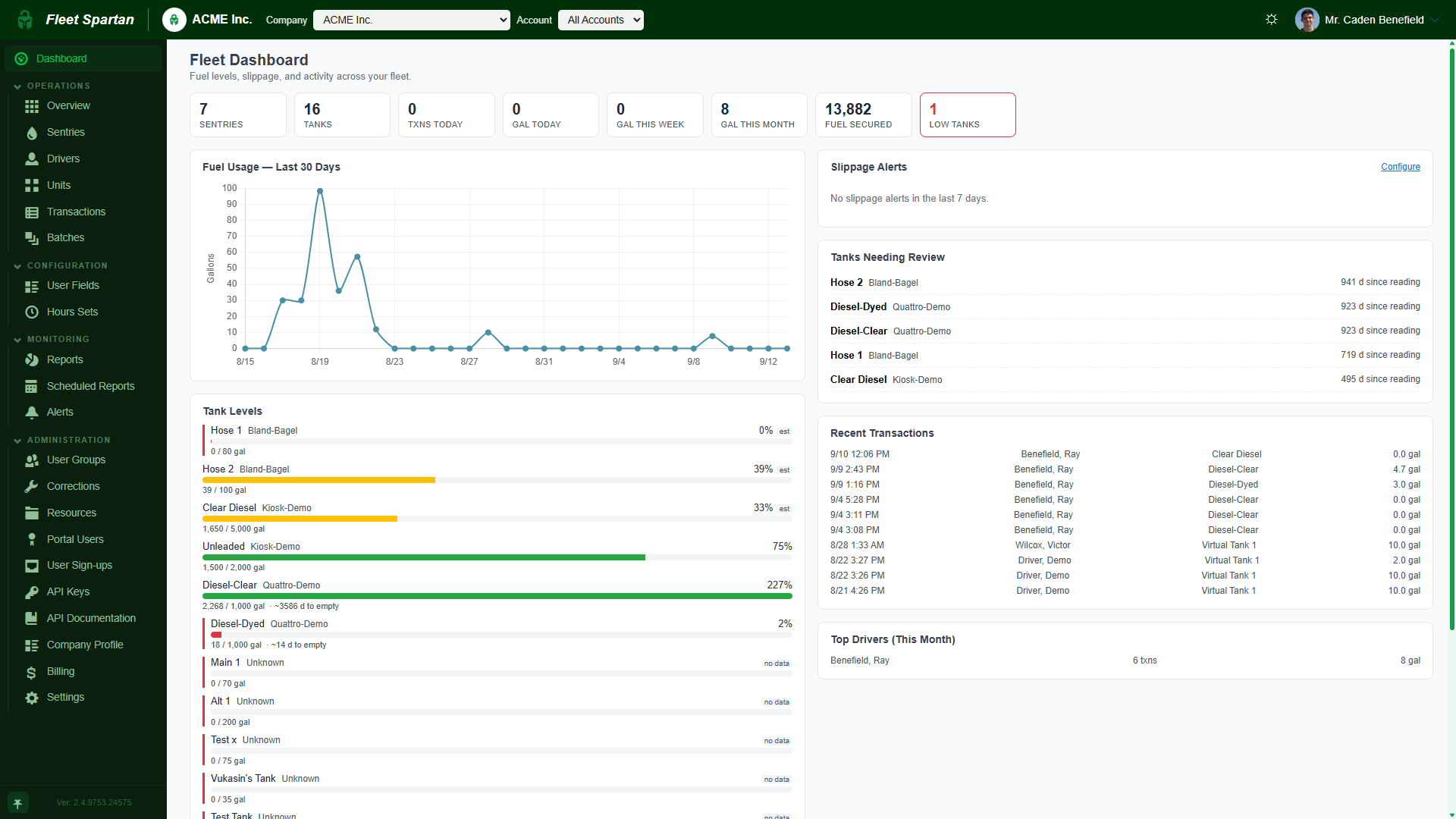Click the Batches icon

pos(32,238)
